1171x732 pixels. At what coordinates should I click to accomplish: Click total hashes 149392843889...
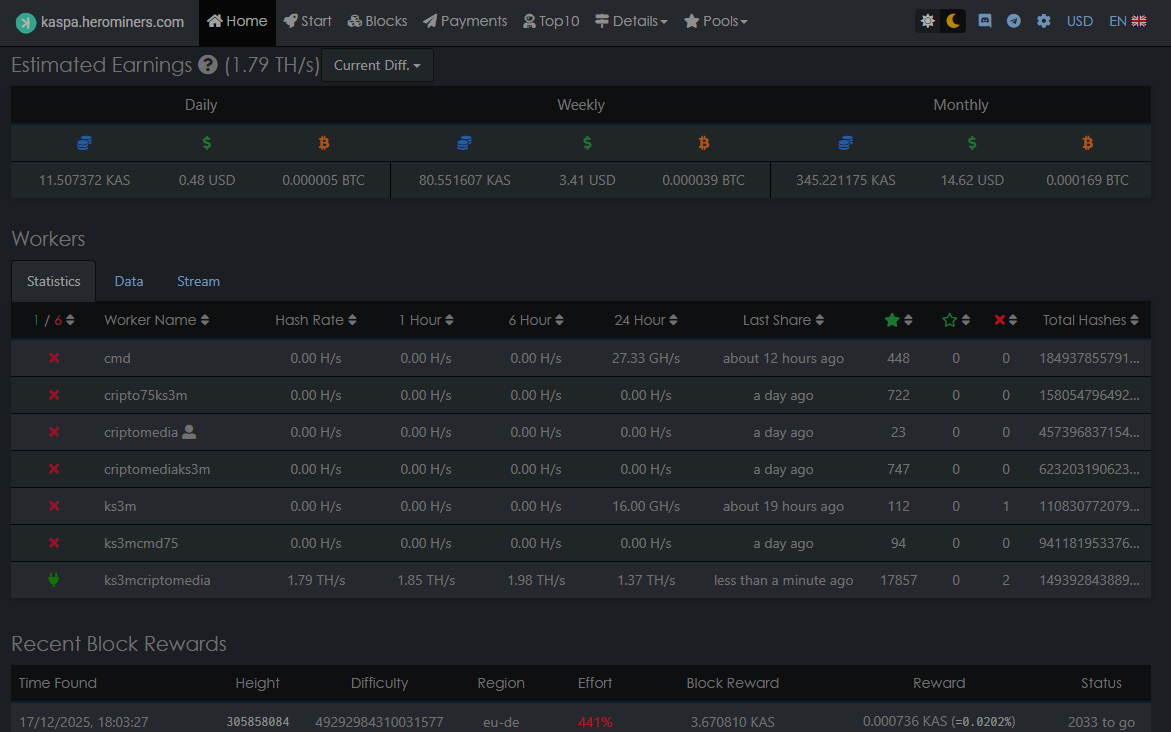point(1090,580)
